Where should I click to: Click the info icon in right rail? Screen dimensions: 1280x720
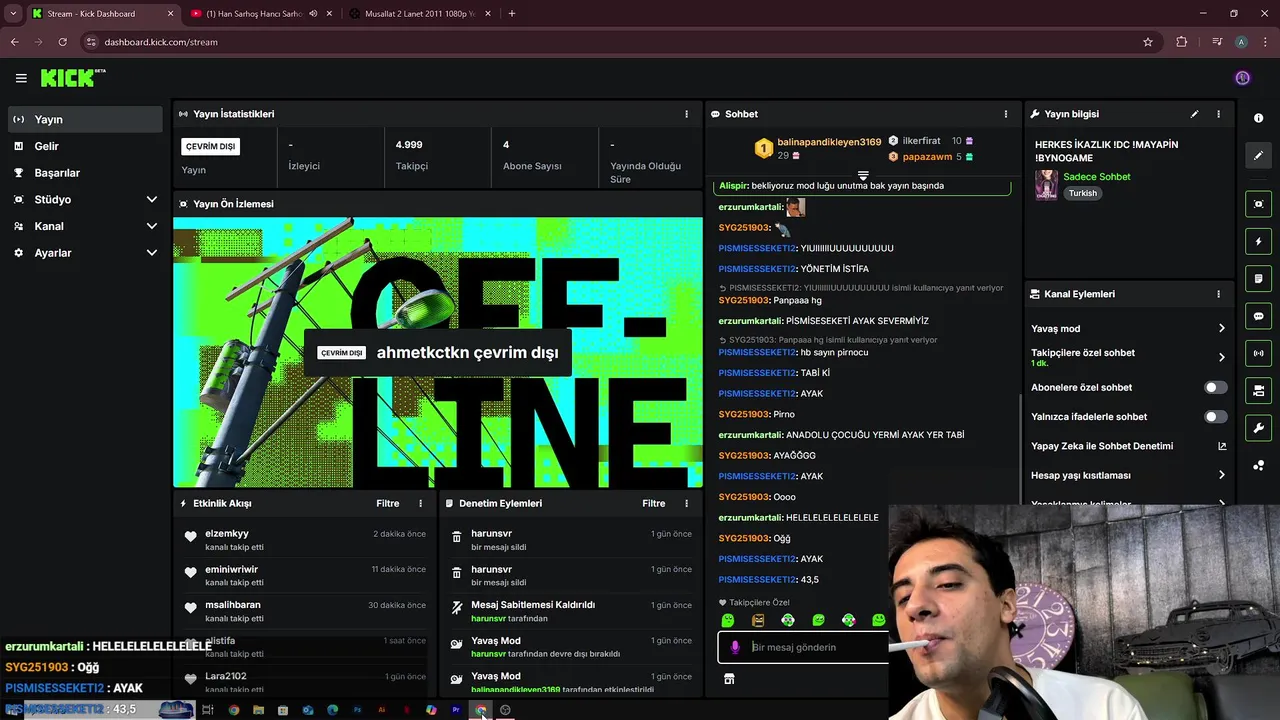coord(1258,118)
